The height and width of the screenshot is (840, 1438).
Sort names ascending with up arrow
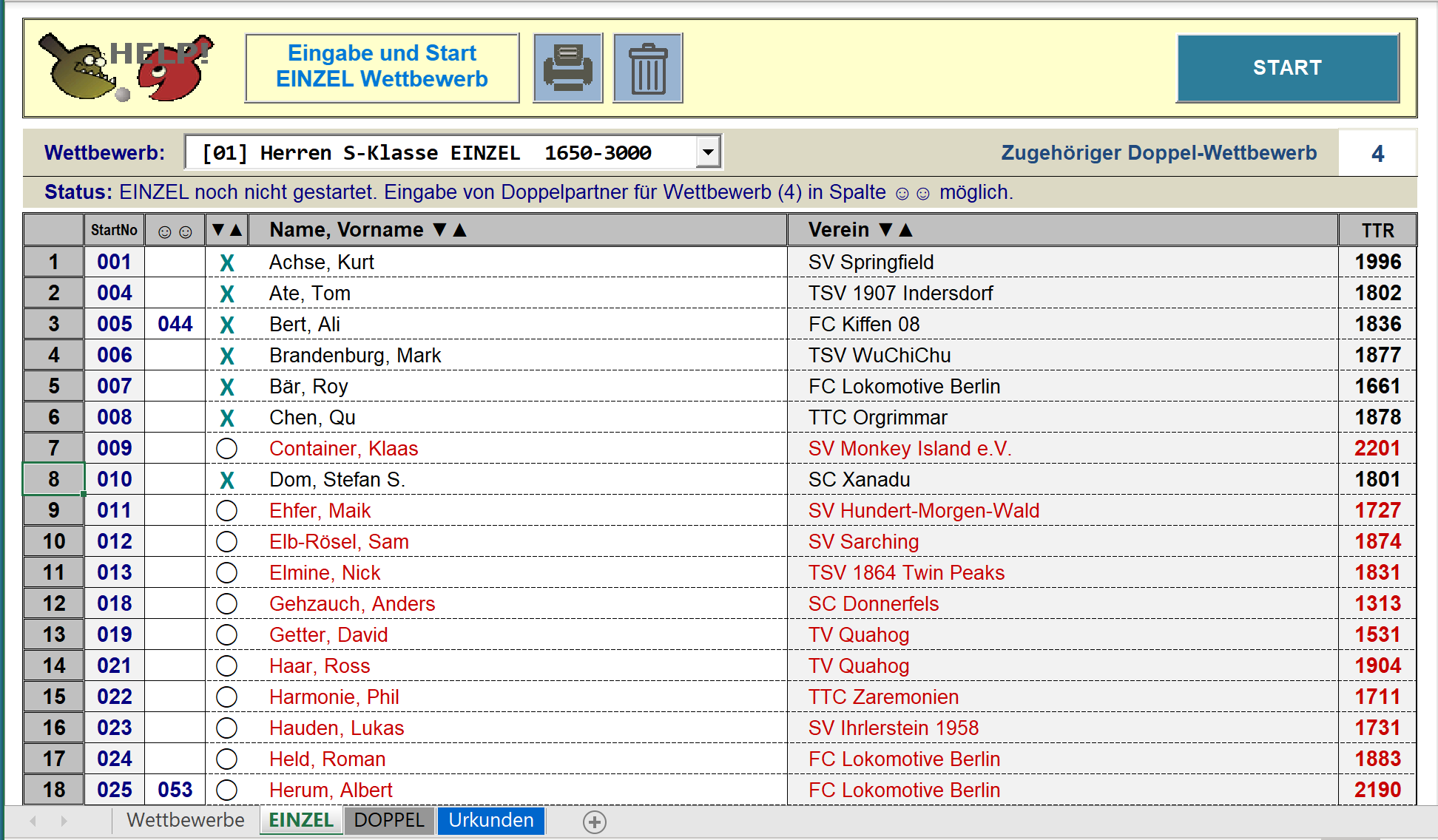pyautogui.click(x=459, y=230)
